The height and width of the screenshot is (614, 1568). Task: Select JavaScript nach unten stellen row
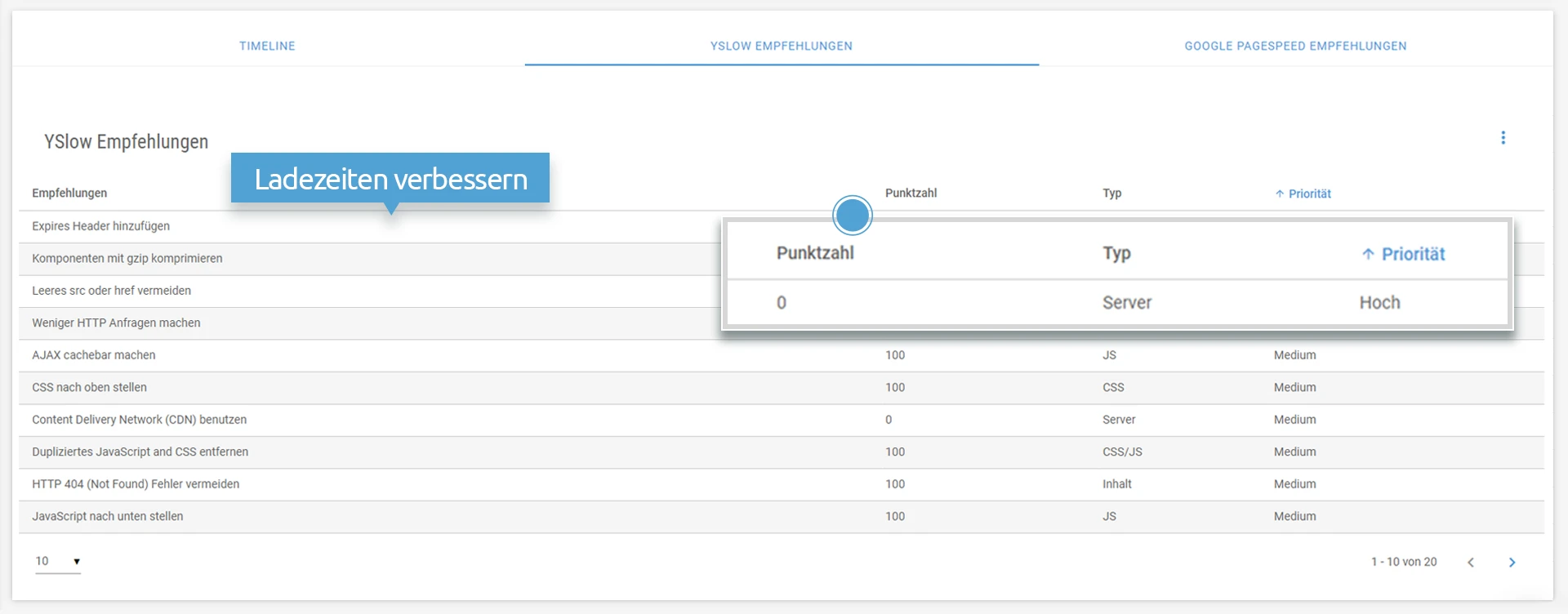click(108, 517)
